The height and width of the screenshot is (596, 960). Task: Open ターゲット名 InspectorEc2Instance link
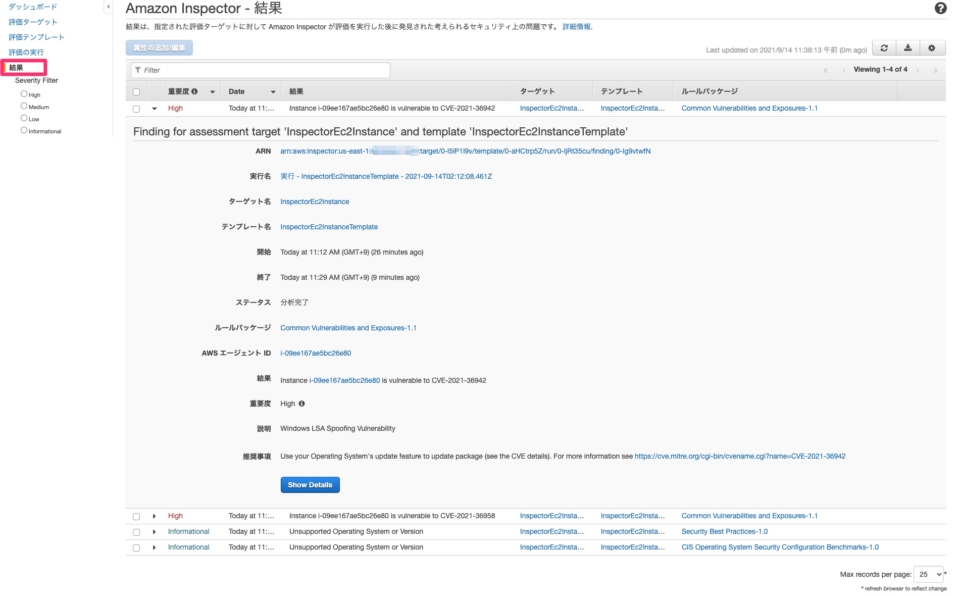coord(315,202)
